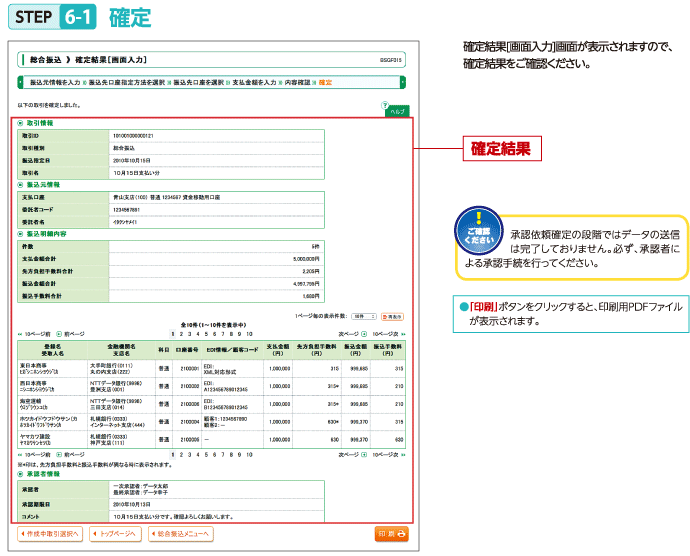Screen dimensions: 690x556
Task: Select page 7 in bottom pagination
Action: [x=223, y=455]
